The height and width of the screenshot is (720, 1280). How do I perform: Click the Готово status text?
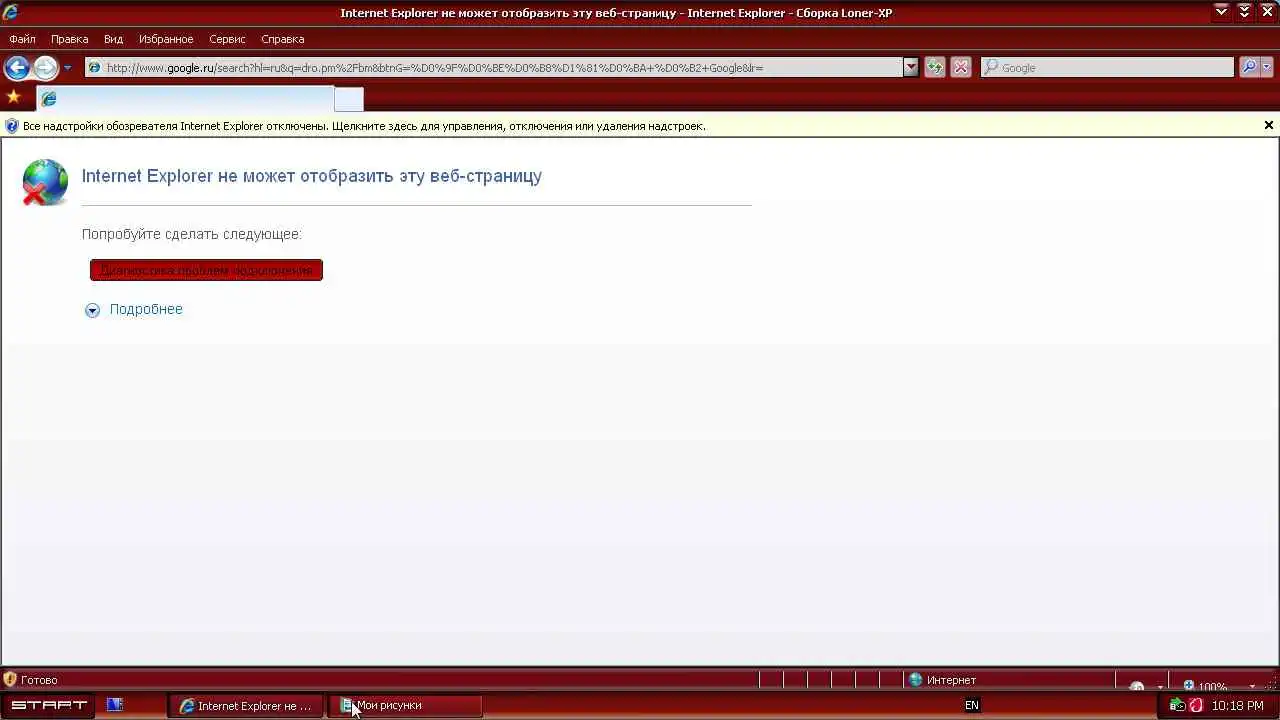pos(39,680)
